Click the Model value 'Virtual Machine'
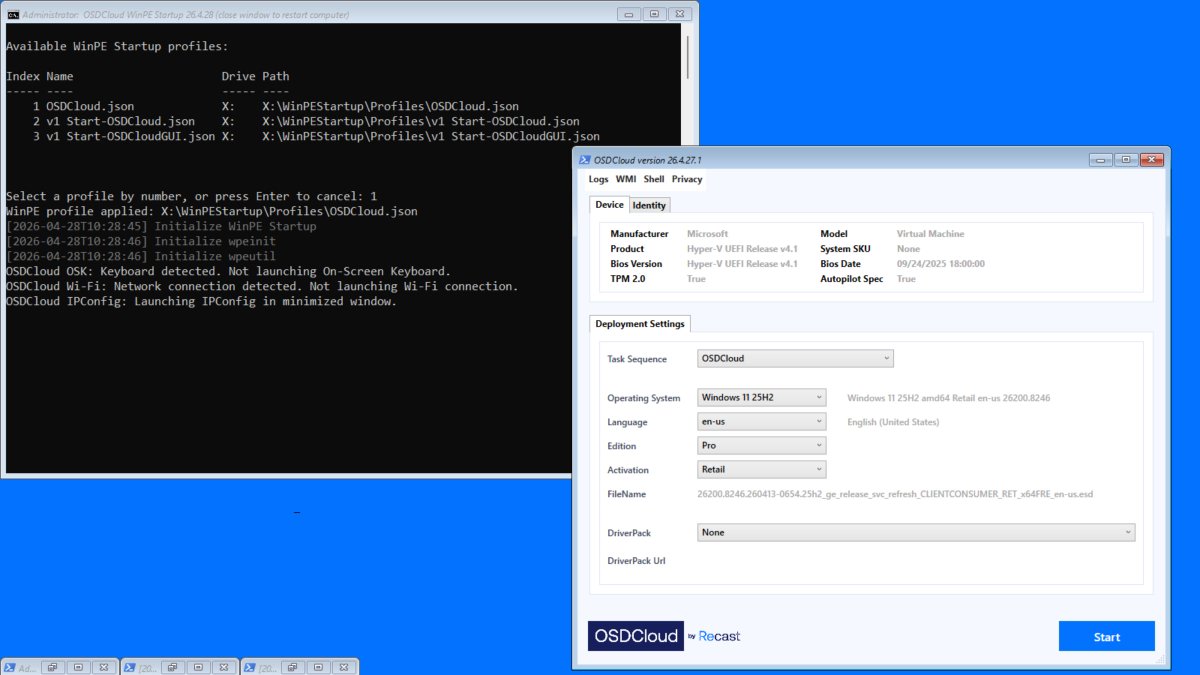 click(930, 234)
